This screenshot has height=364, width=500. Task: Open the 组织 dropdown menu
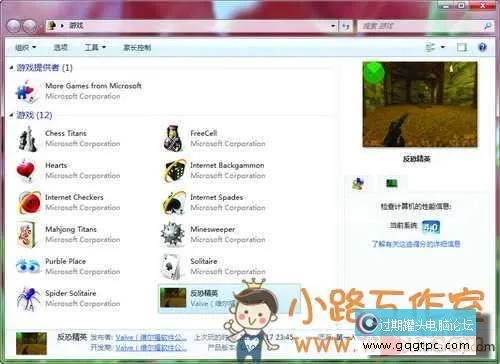coord(25,48)
